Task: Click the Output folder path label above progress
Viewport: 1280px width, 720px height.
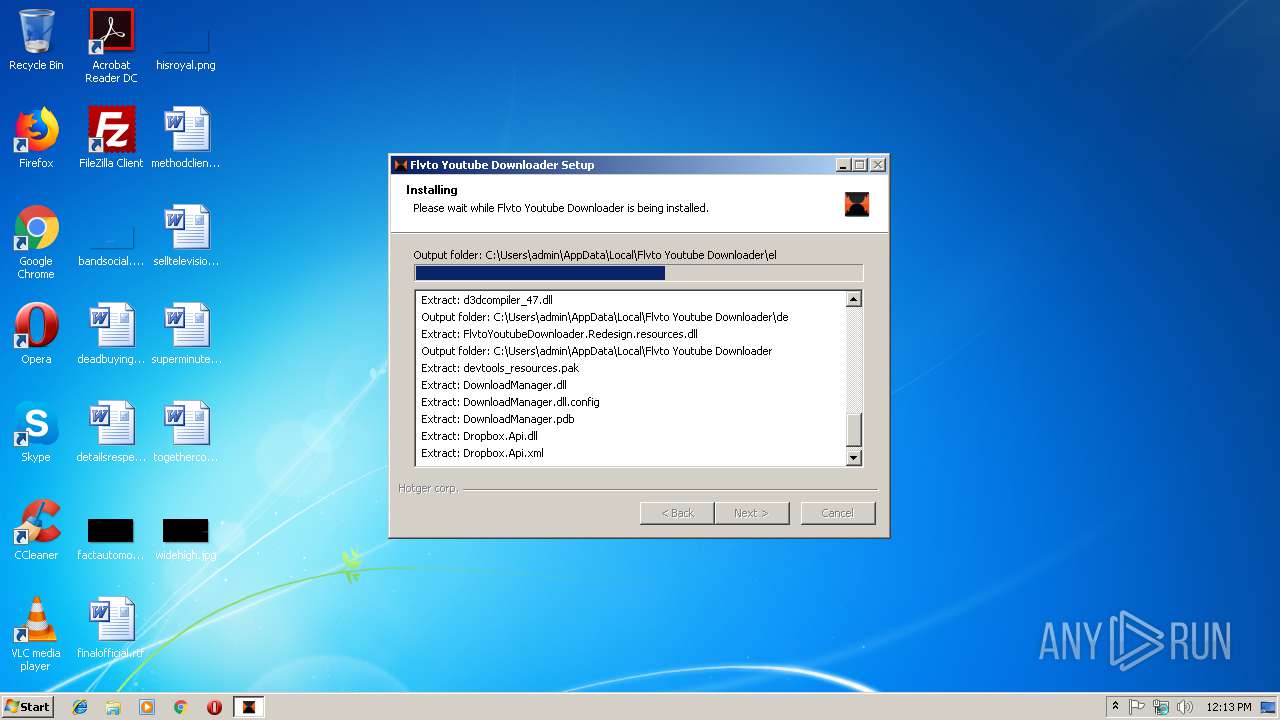Action: point(595,255)
